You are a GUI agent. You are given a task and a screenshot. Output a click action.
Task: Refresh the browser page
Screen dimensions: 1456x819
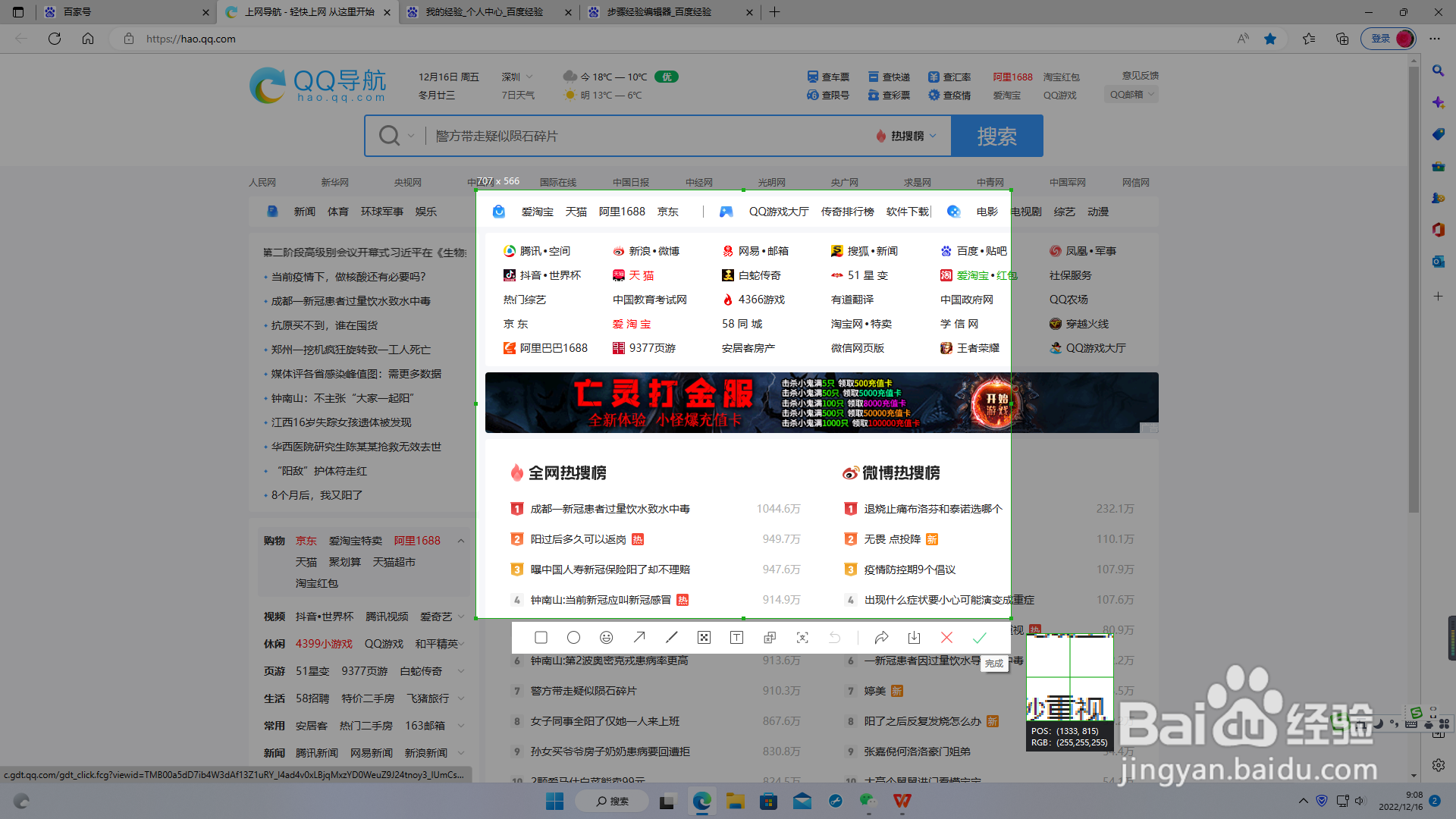click(x=55, y=39)
